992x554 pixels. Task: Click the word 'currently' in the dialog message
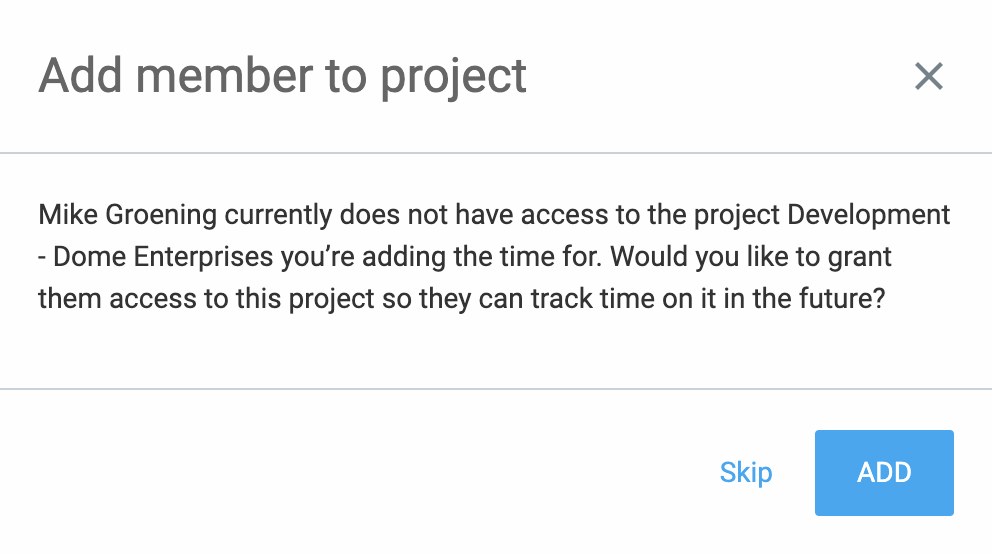coord(278,215)
